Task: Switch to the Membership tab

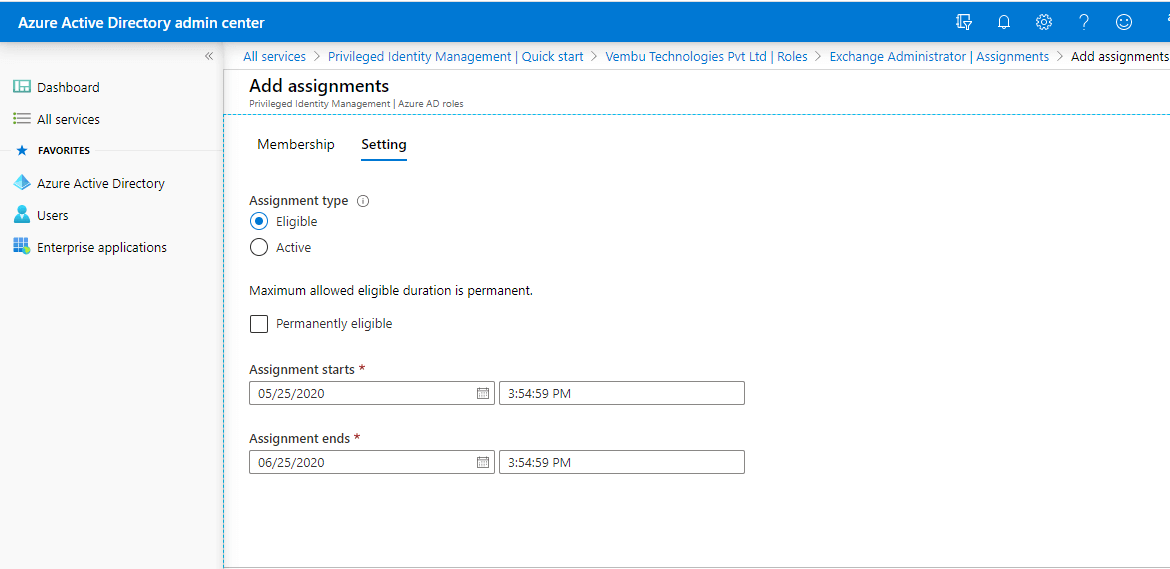Action: (295, 145)
